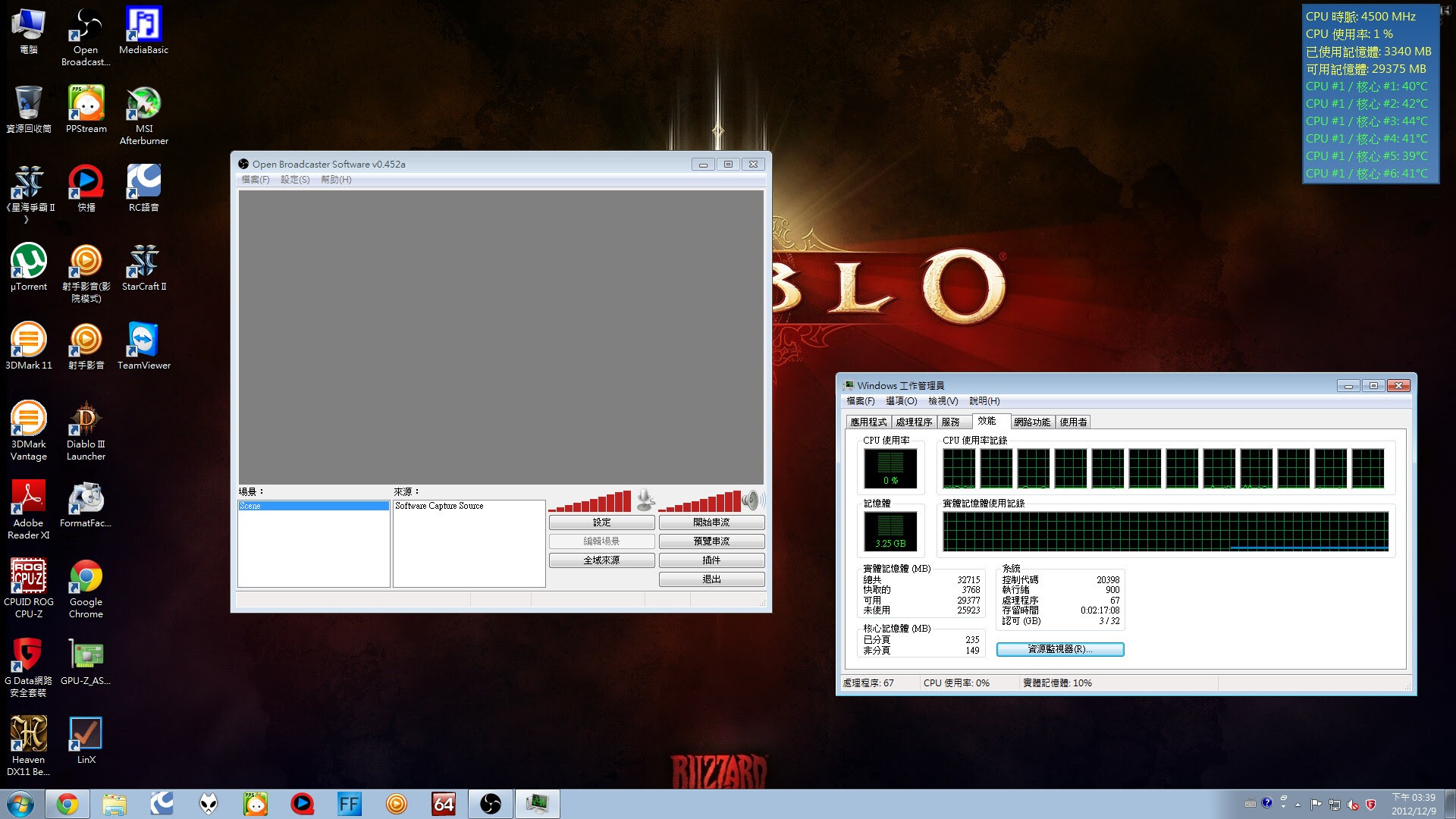
Task: Open the 檔案(F) menu in OBS
Action: tap(255, 180)
